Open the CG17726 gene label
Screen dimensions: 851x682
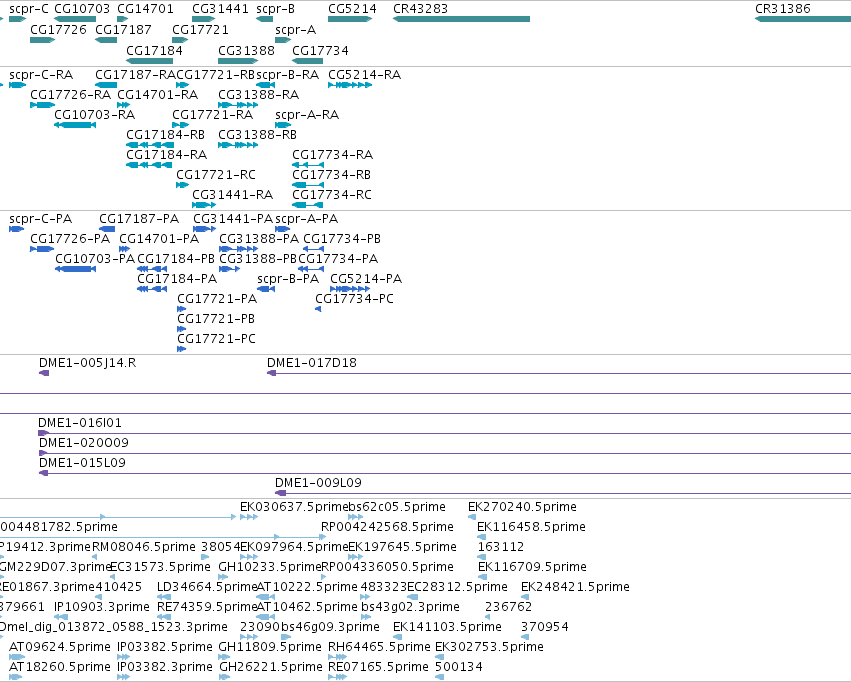click(x=59, y=30)
